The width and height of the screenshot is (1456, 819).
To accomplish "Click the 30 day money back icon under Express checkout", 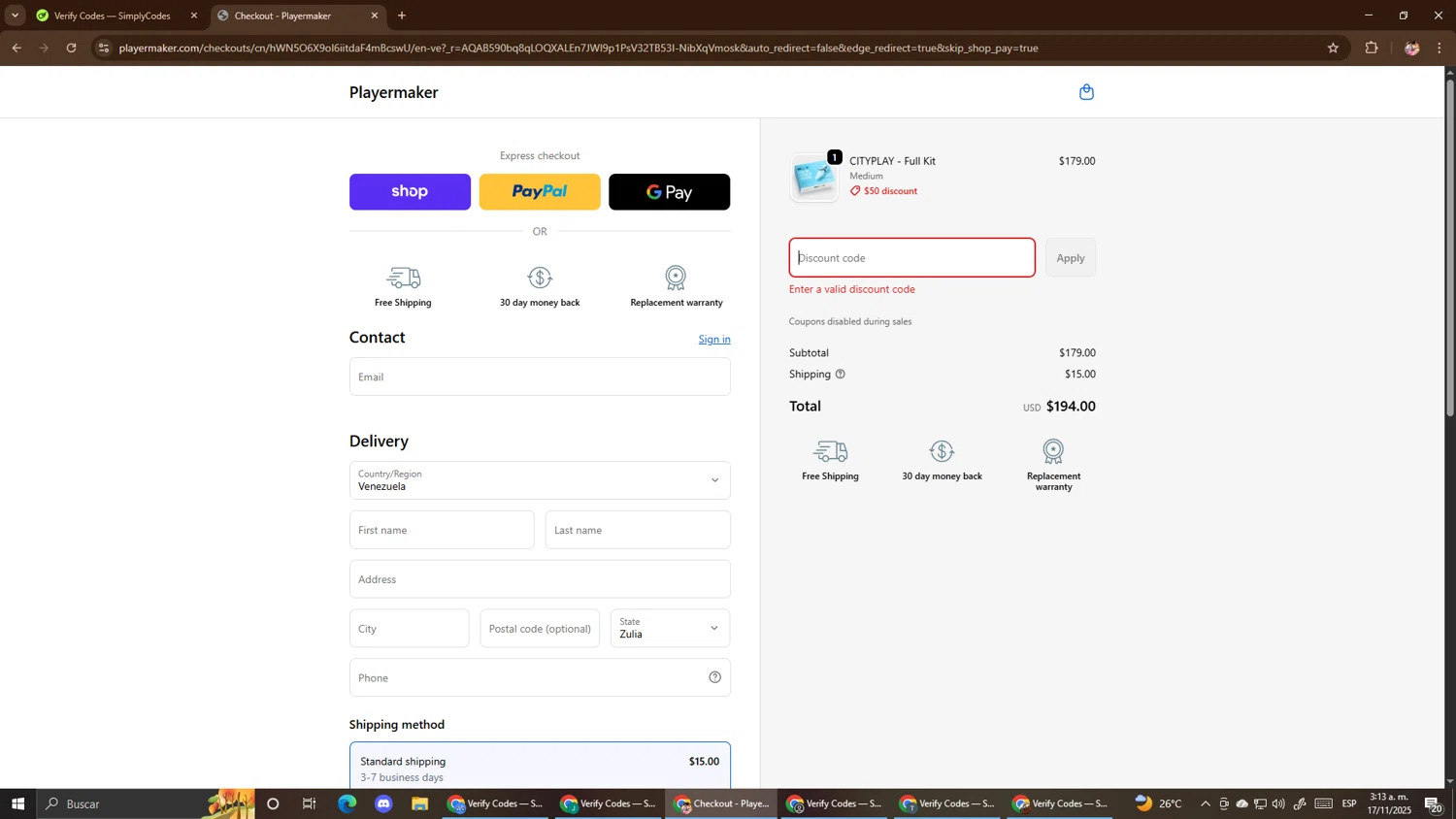I will pyautogui.click(x=540, y=278).
